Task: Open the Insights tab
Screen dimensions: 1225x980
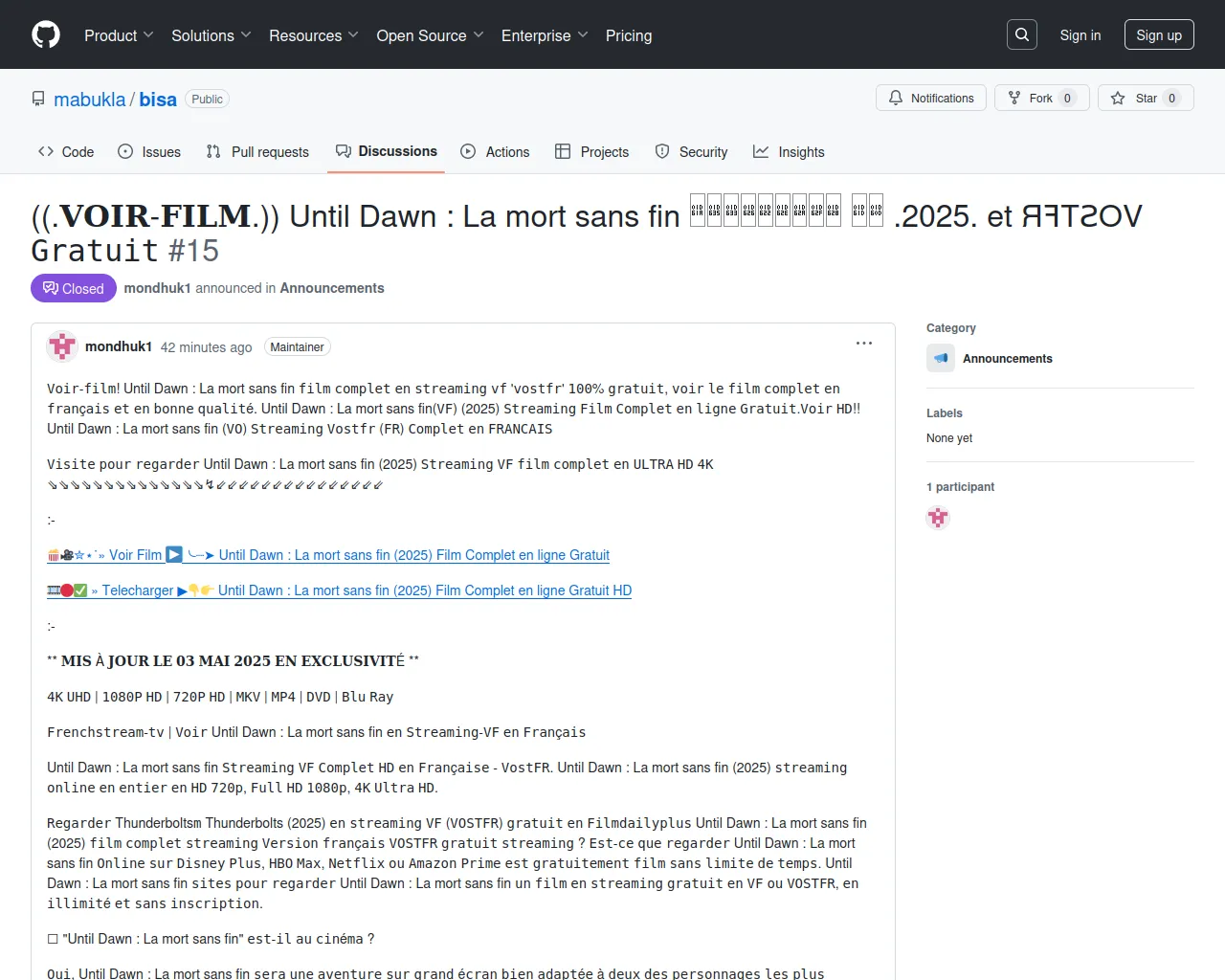Action: point(789,151)
